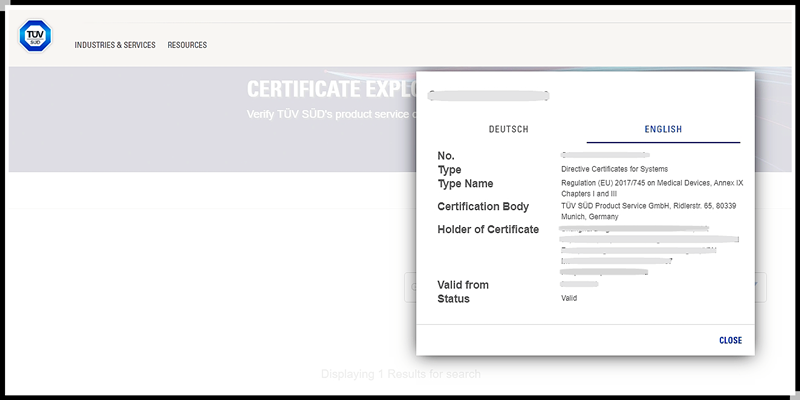800x400 pixels.
Task: Open Industries & Services menu
Action: click(x=115, y=45)
